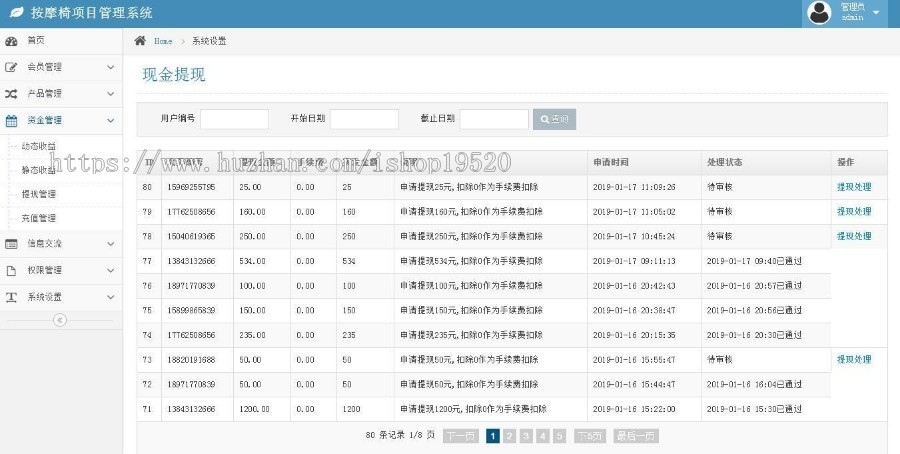900x454 pixels.
Task: Focus the 开始日期 input field
Action: 364,119
